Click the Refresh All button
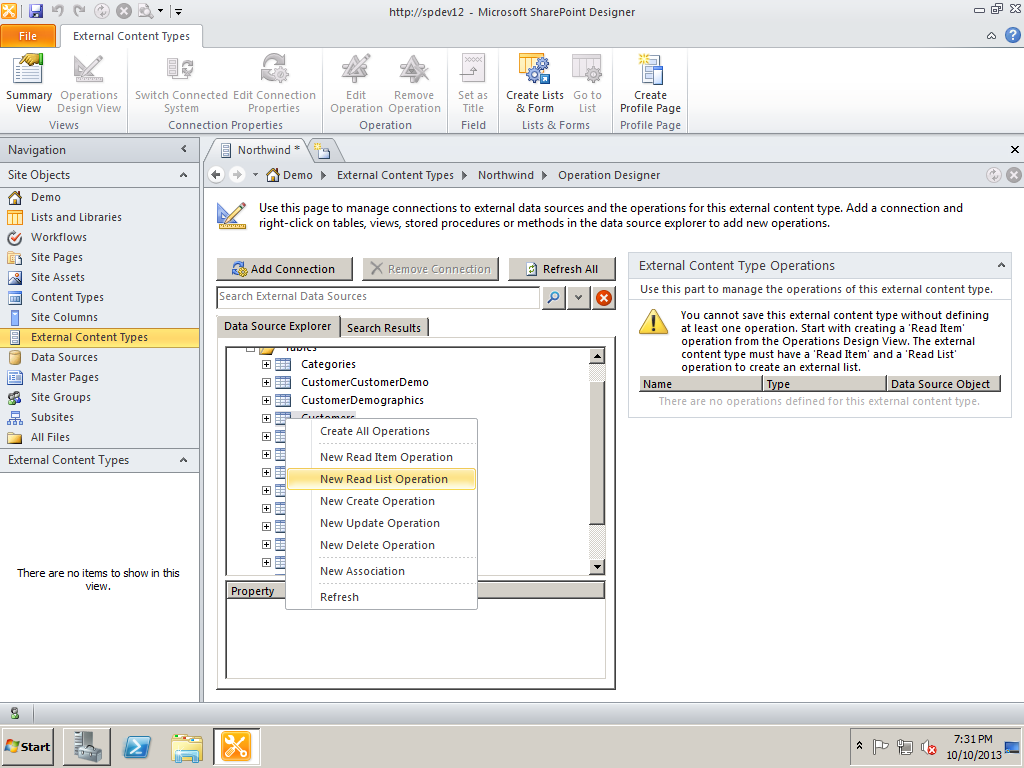The width and height of the screenshot is (1024, 768). (562, 269)
